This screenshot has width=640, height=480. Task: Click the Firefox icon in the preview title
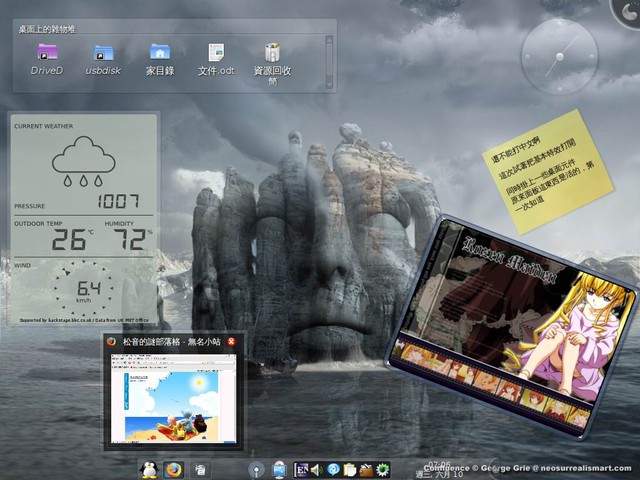[111, 342]
